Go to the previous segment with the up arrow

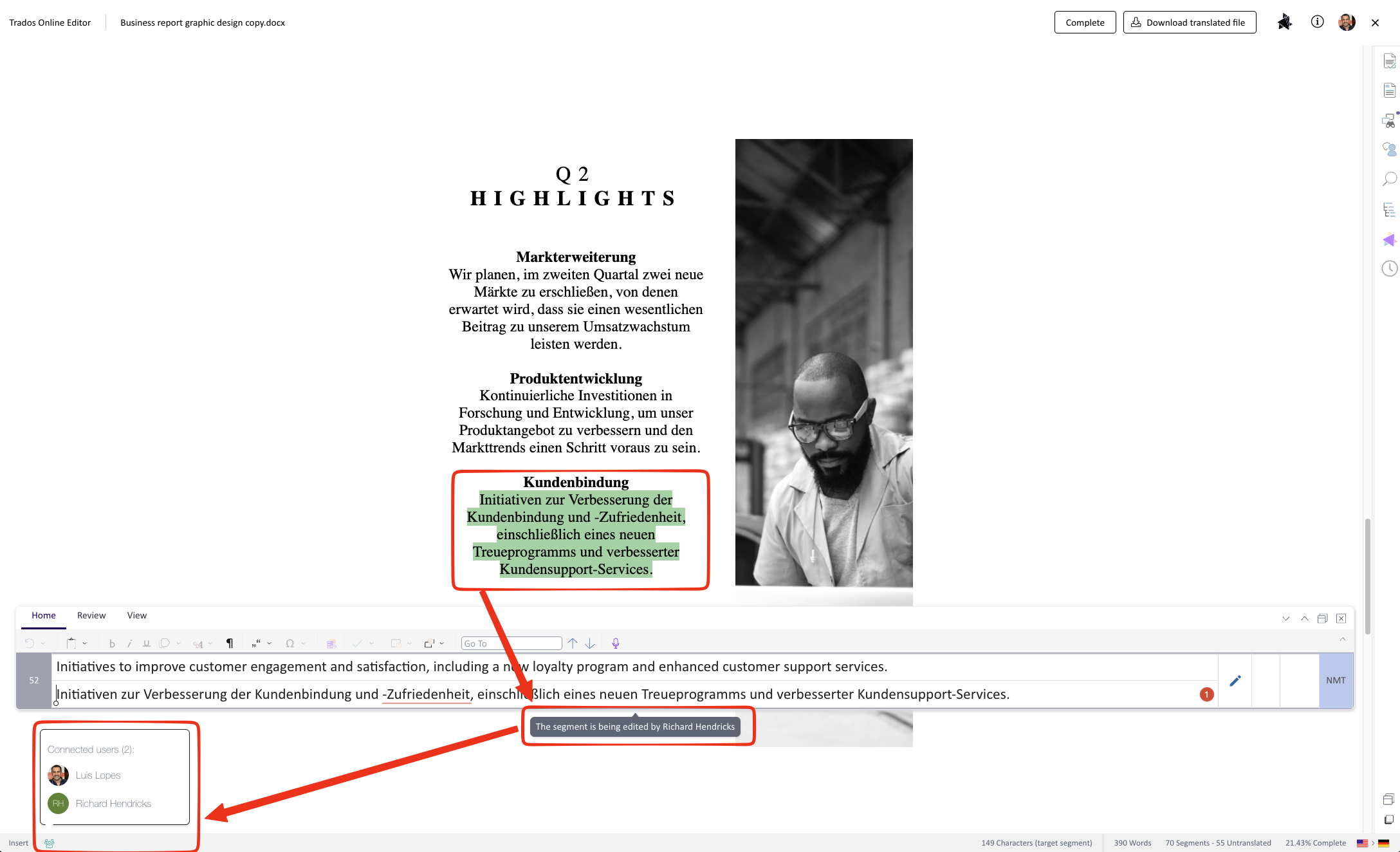[573, 644]
